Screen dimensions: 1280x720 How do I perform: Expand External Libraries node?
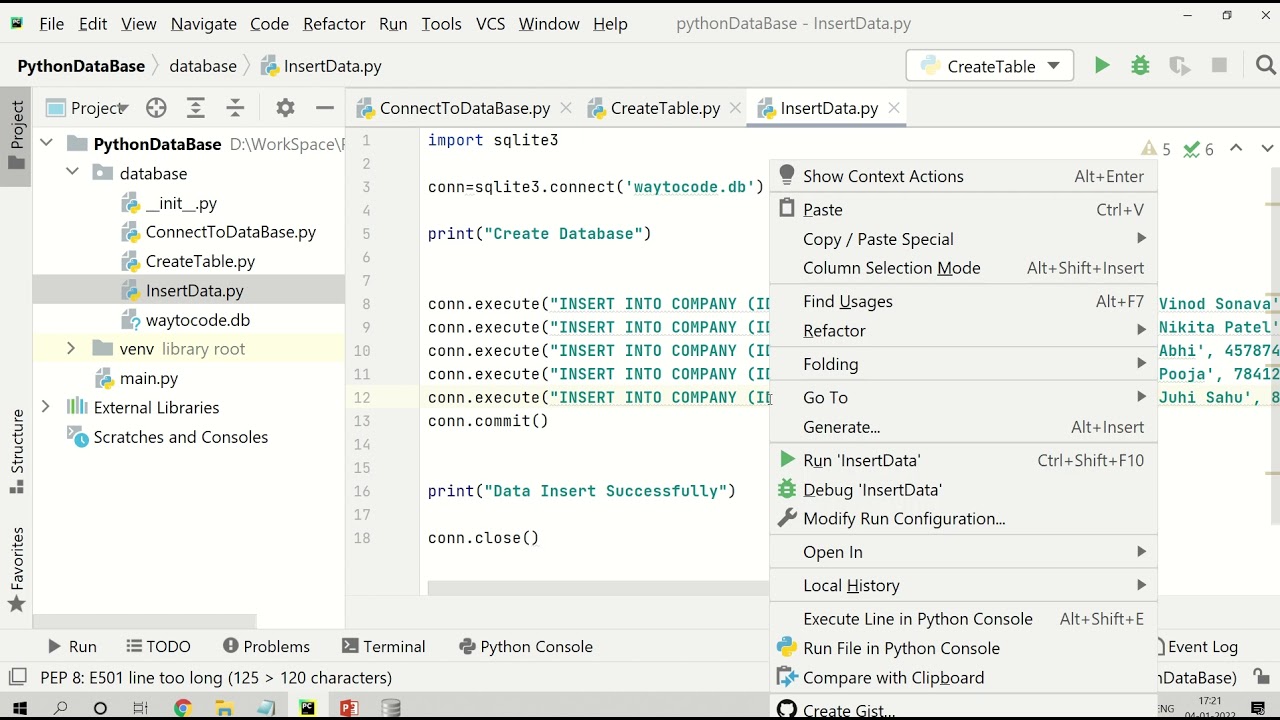point(46,407)
